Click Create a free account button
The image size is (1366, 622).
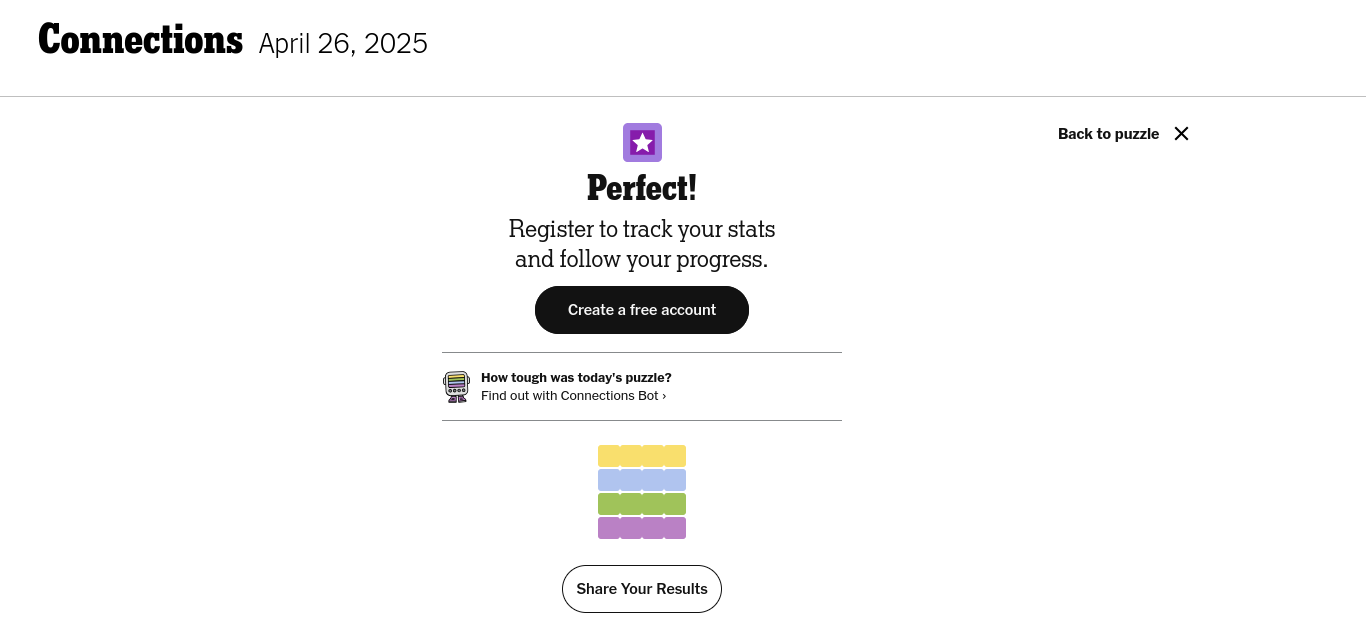click(642, 310)
